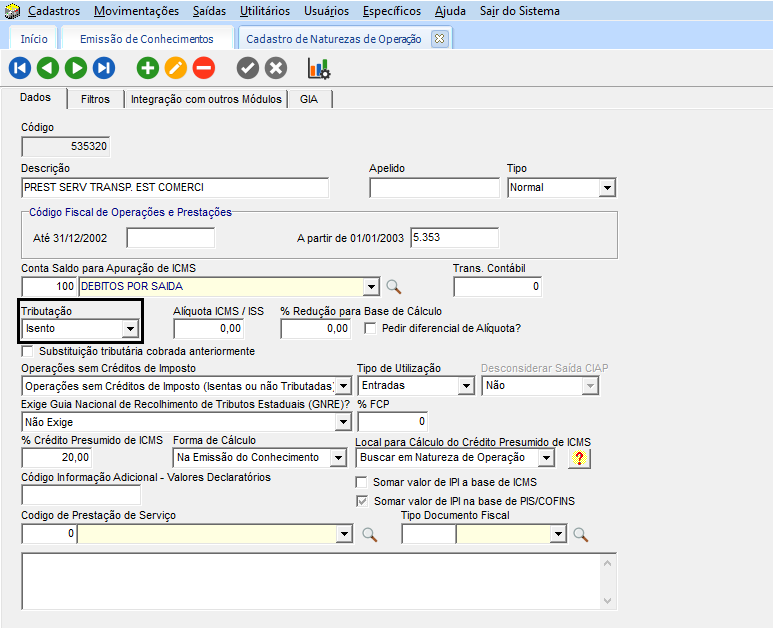The height and width of the screenshot is (628, 773).
Task: Click the Trans. Contábil field
Action: [x=497, y=286]
